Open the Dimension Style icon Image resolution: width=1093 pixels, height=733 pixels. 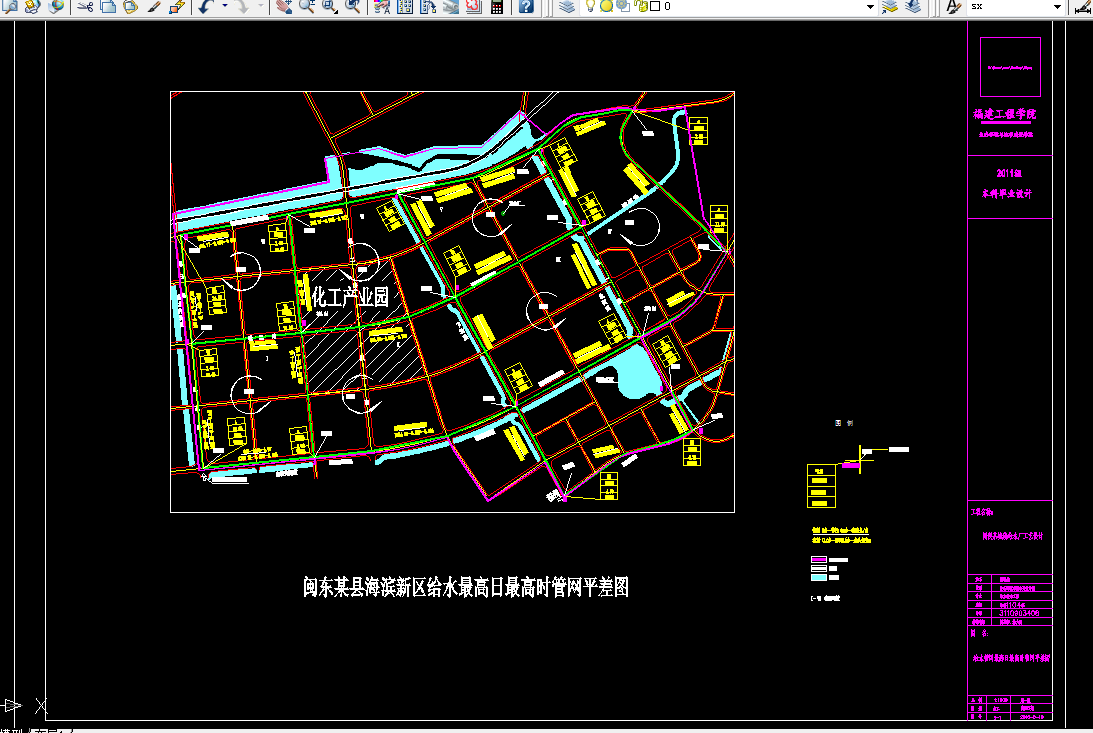click(x=1083, y=6)
